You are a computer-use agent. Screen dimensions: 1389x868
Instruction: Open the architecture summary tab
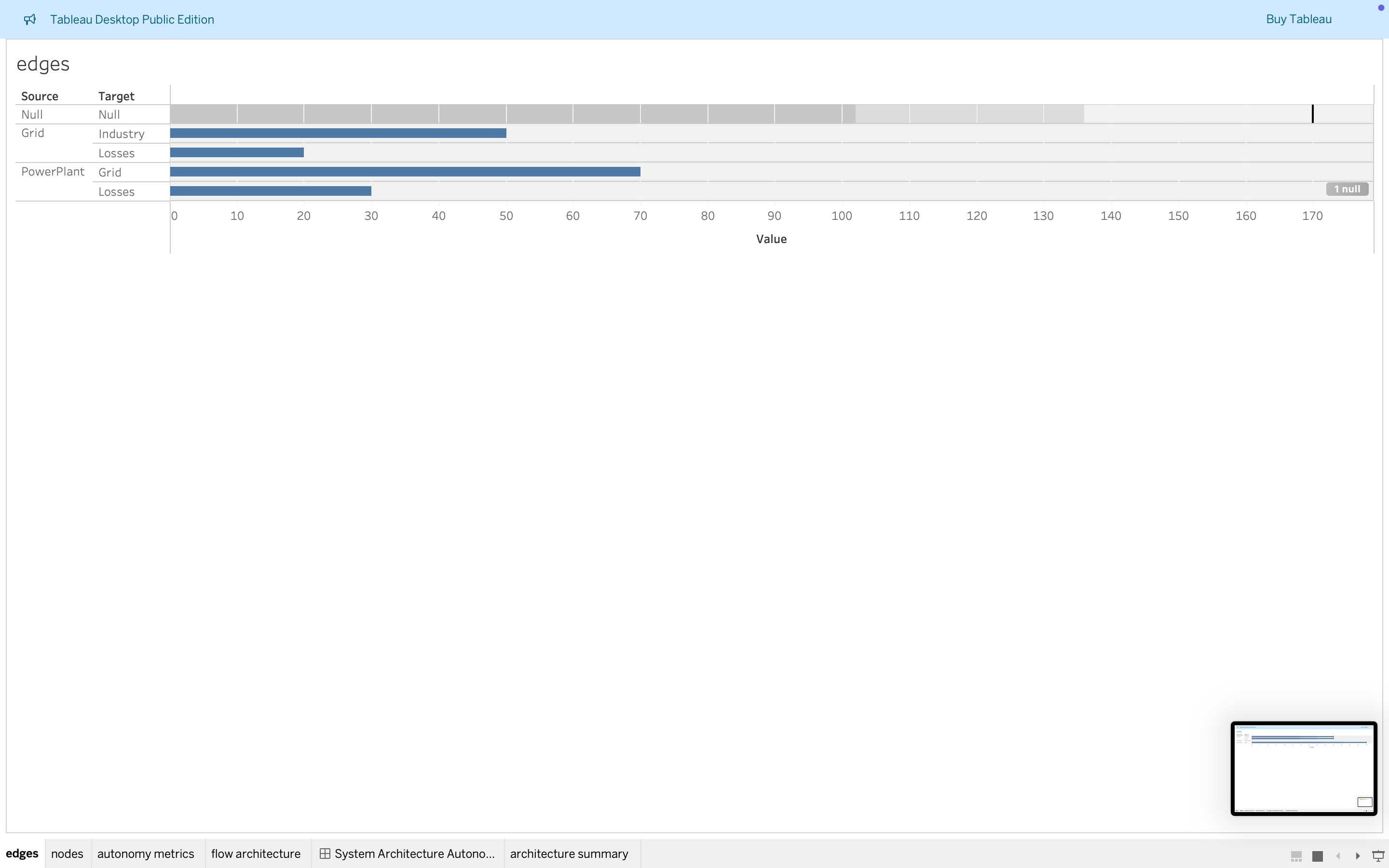point(569,854)
